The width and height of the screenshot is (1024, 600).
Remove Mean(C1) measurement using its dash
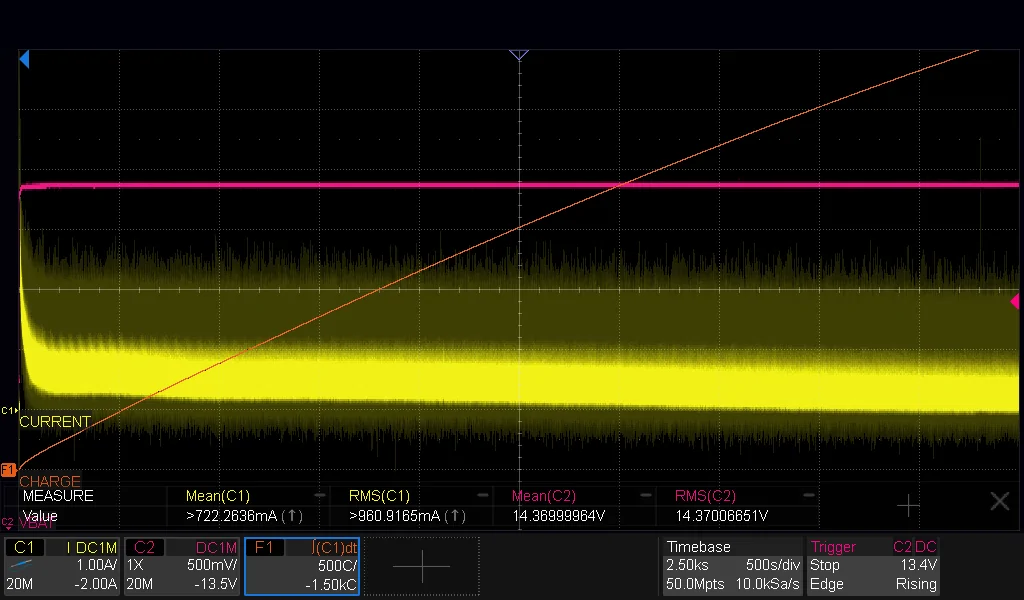point(319,496)
